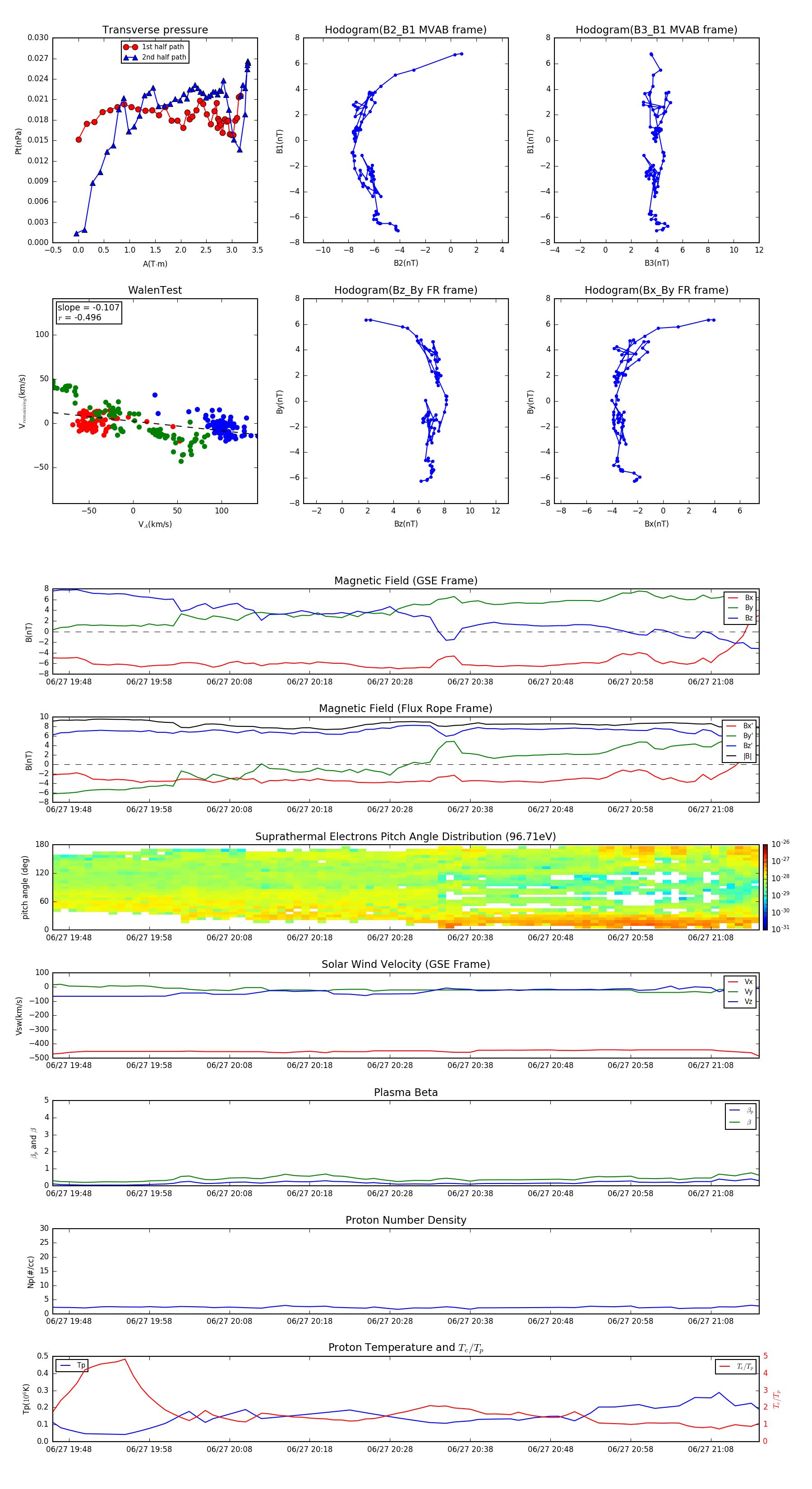Click '06/27 20:58' tick under density plot
The width and height of the screenshot is (812, 1489).
630,1321
